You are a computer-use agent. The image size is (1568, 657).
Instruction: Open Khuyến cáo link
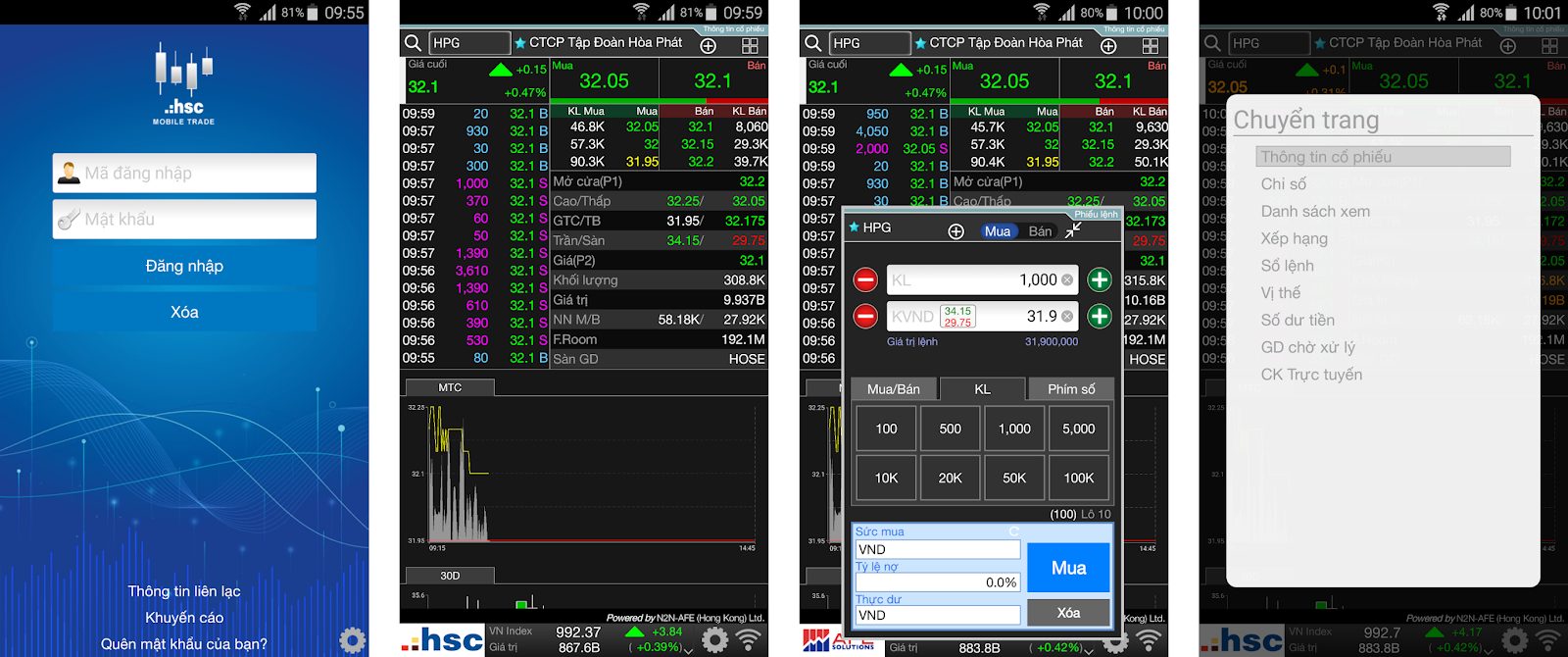click(184, 618)
